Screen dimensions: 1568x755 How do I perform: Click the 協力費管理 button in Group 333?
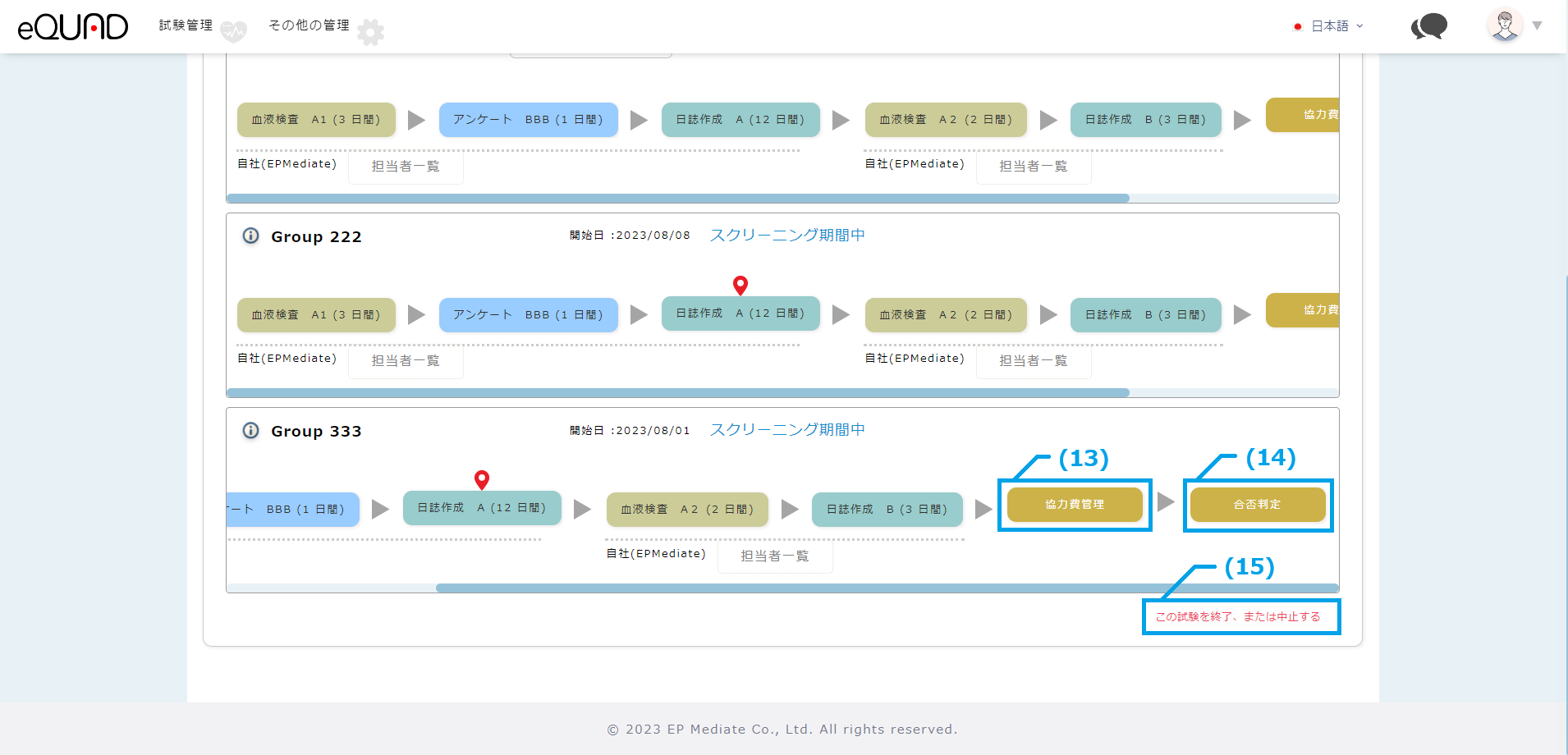click(x=1075, y=505)
